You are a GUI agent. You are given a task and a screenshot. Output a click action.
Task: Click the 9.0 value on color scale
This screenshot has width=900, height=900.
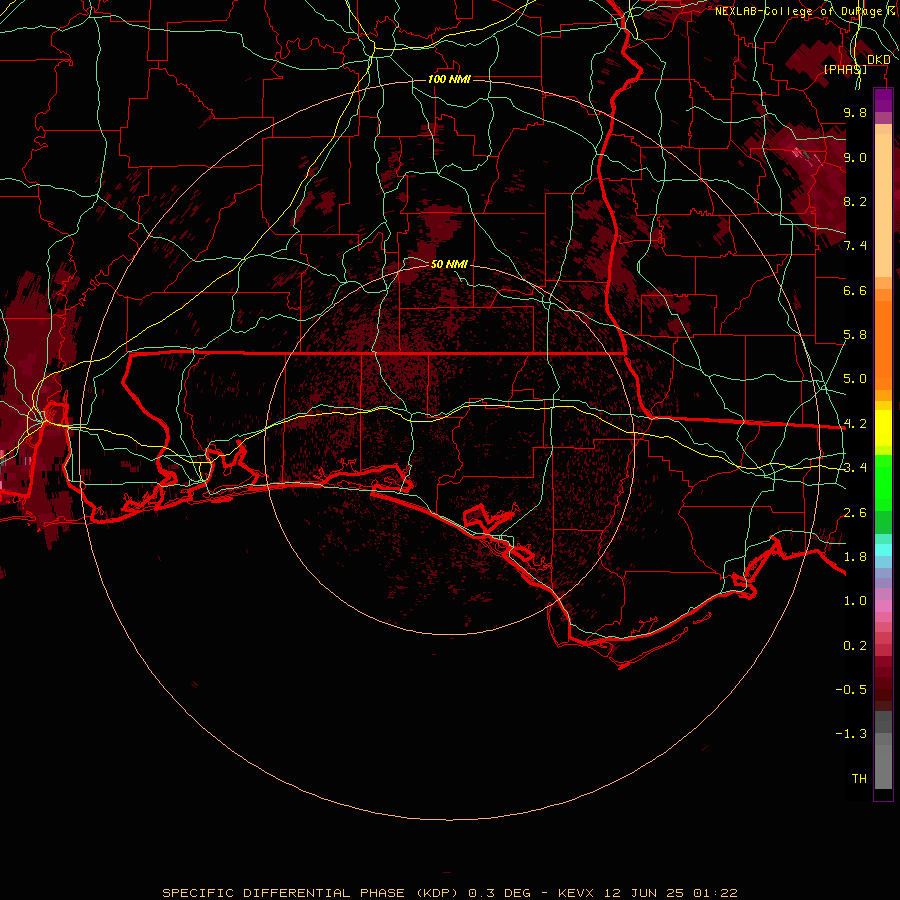coord(855,157)
